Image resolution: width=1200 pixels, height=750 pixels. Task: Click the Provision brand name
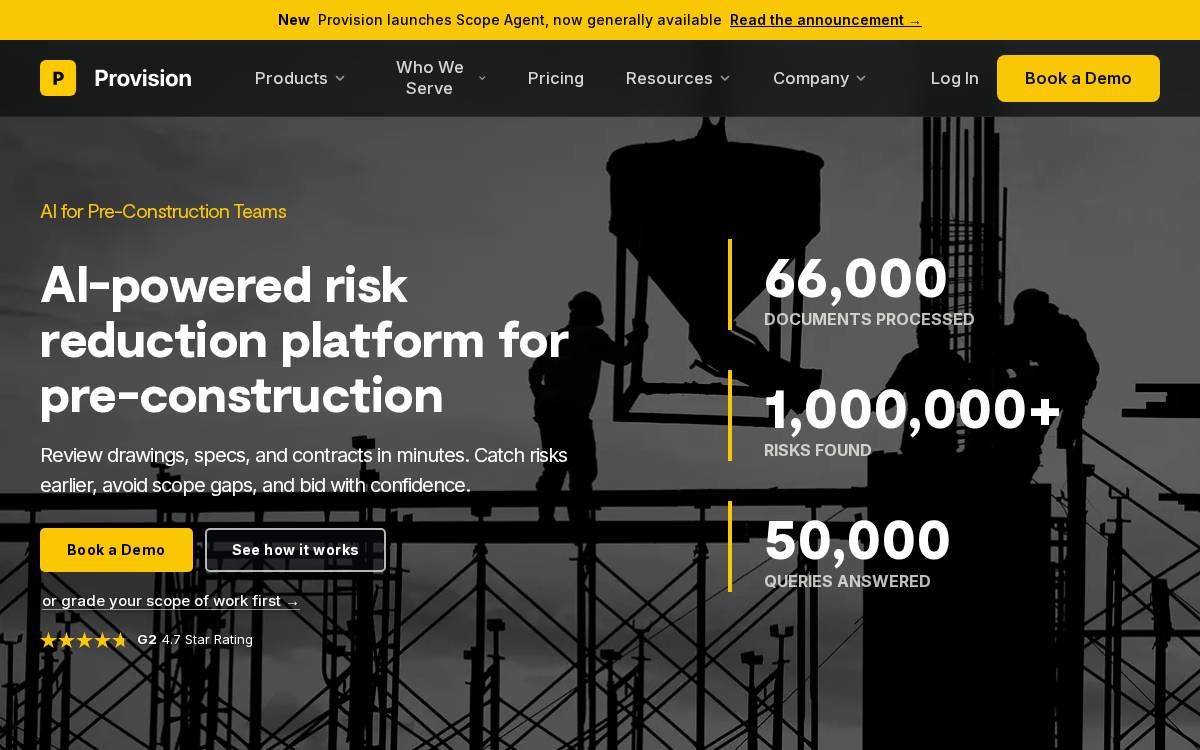pyautogui.click(x=143, y=78)
